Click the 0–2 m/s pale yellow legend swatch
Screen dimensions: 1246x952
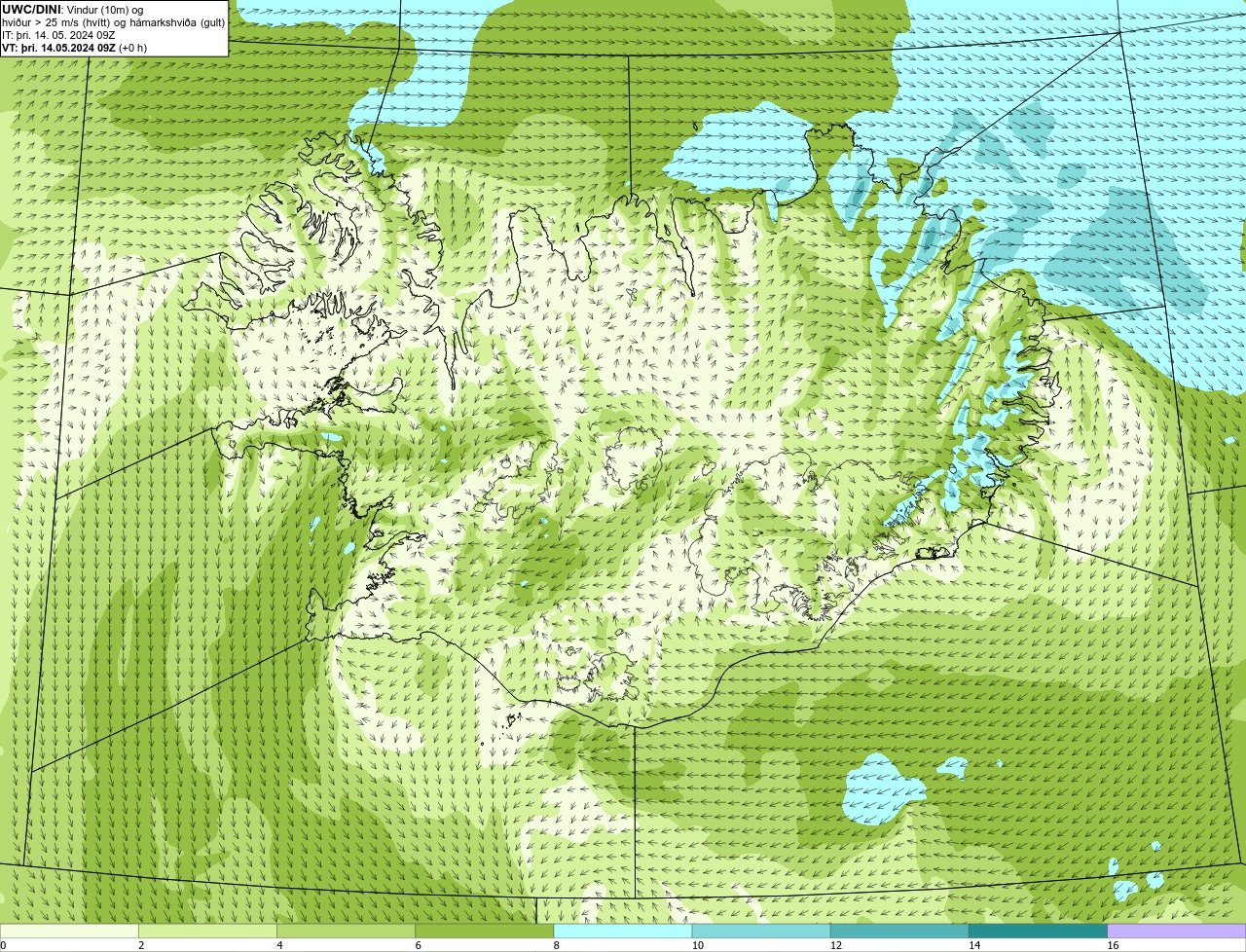tap(69, 931)
